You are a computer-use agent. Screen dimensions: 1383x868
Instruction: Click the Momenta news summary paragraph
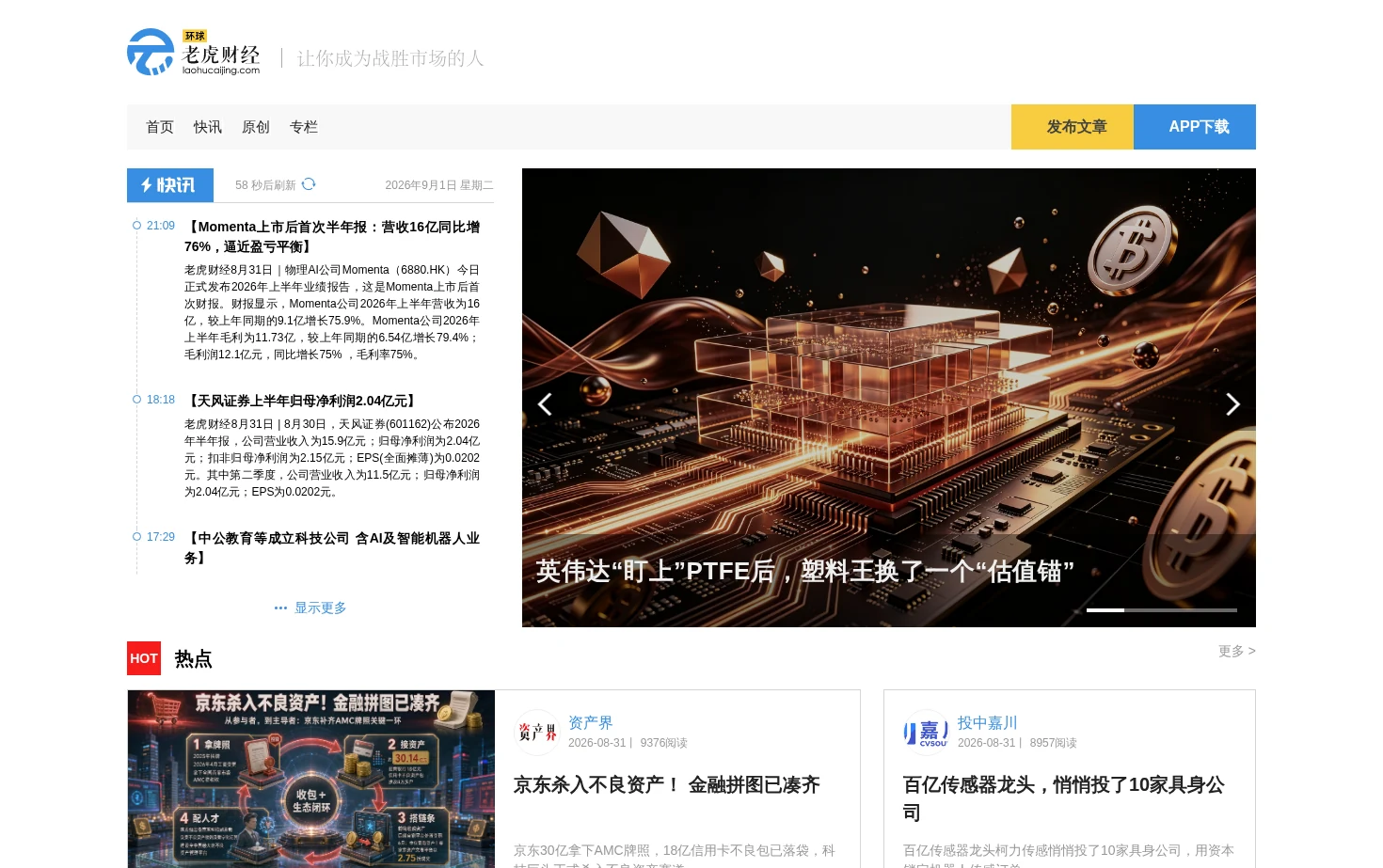coord(332,312)
